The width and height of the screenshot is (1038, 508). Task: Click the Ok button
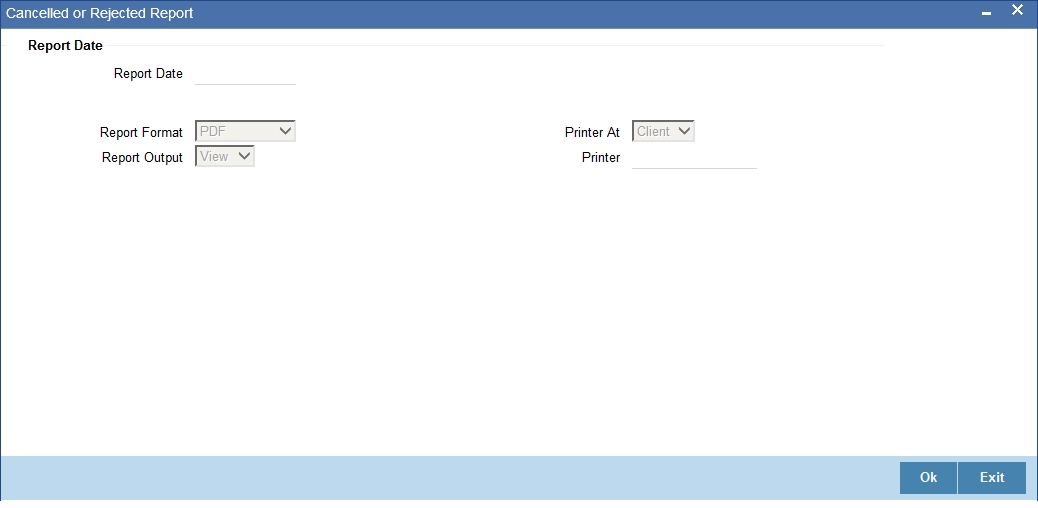[928, 478]
